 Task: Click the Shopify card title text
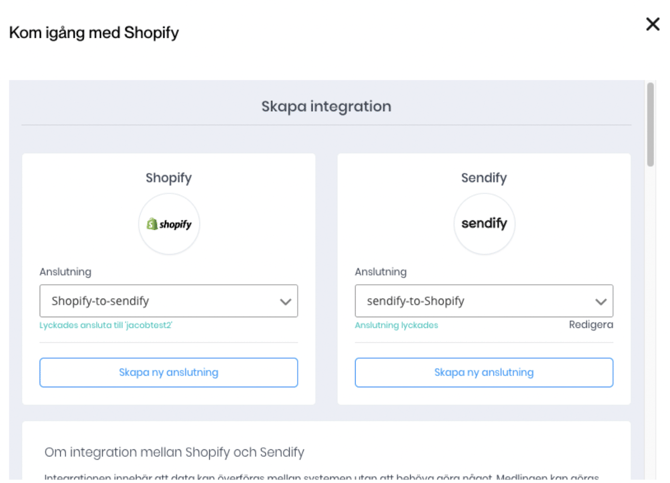(x=168, y=178)
